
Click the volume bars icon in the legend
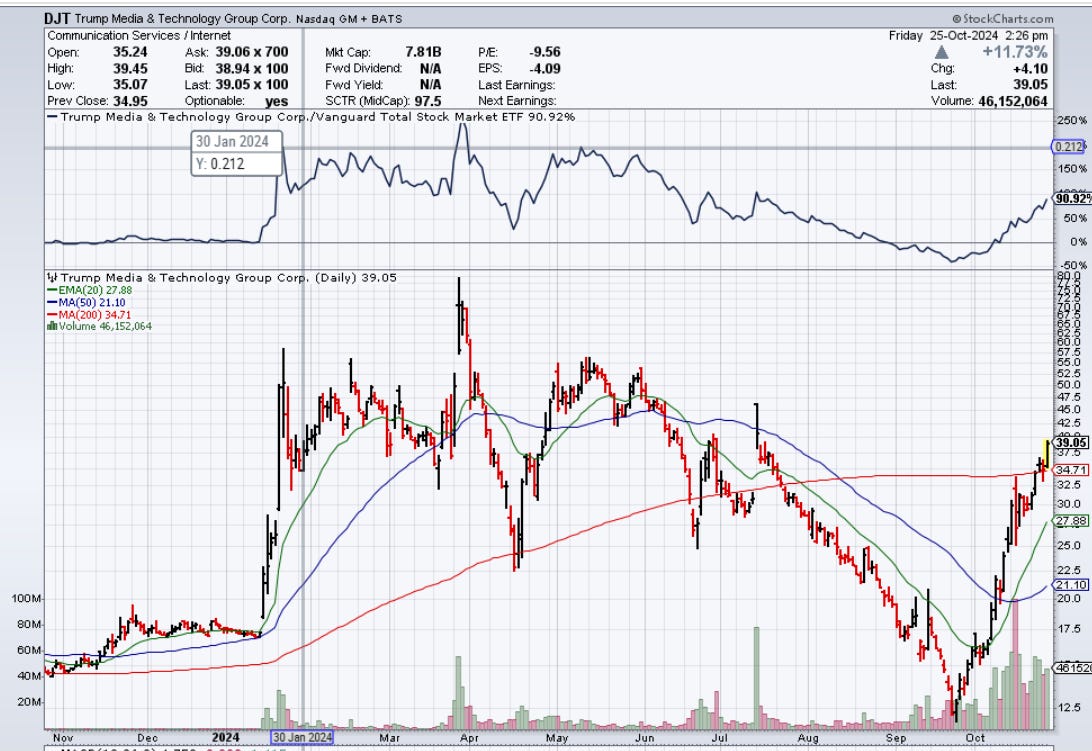point(52,326)
